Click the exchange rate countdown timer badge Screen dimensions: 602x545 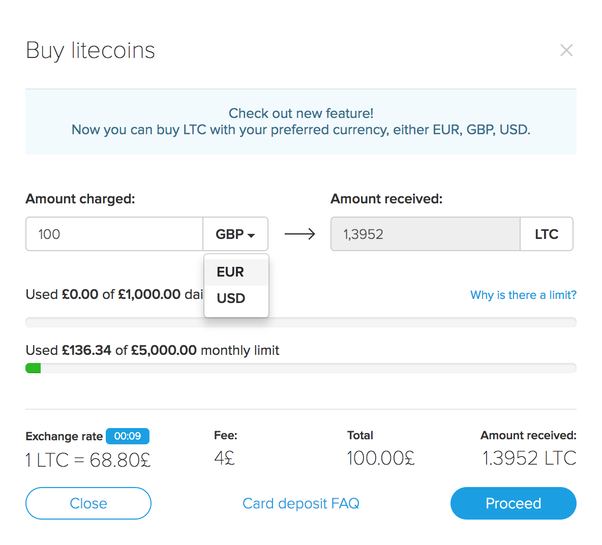pyautogui.click(x=128, y=436)
